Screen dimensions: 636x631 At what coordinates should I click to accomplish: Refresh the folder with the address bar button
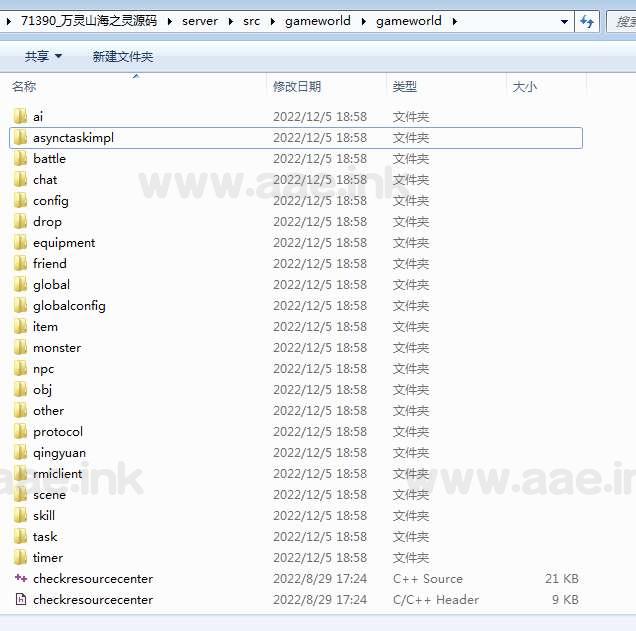(x=587, y=21)
